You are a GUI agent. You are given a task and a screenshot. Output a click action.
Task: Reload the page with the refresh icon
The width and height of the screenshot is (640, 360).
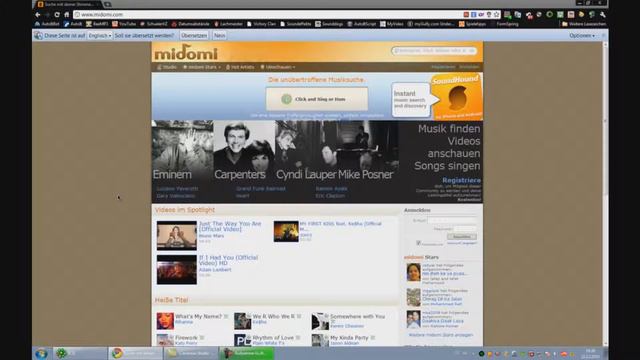pyautogui.click(x=57, y=14)
